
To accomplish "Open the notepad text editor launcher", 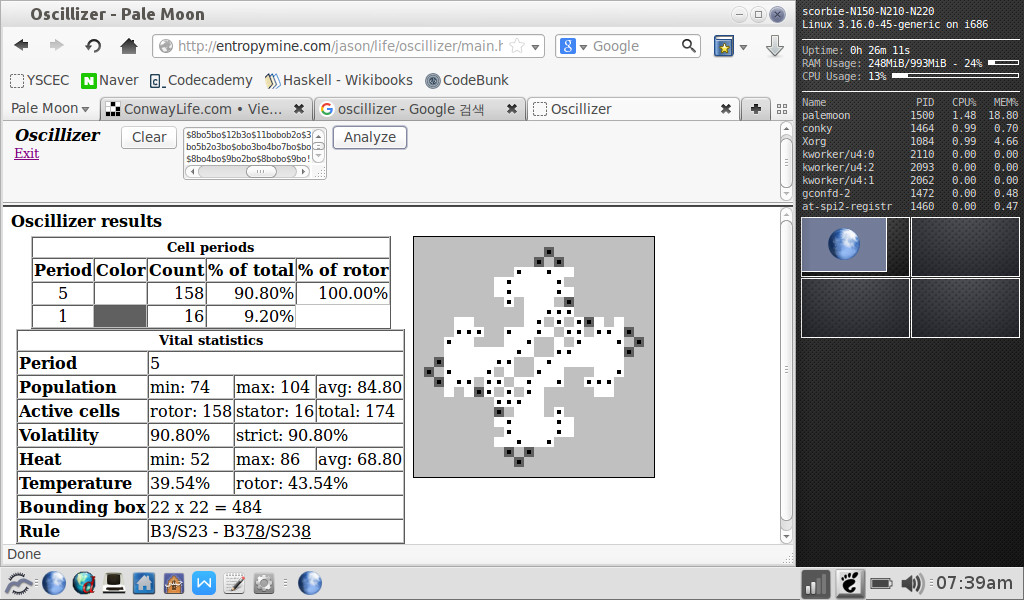I will point(234,583).
